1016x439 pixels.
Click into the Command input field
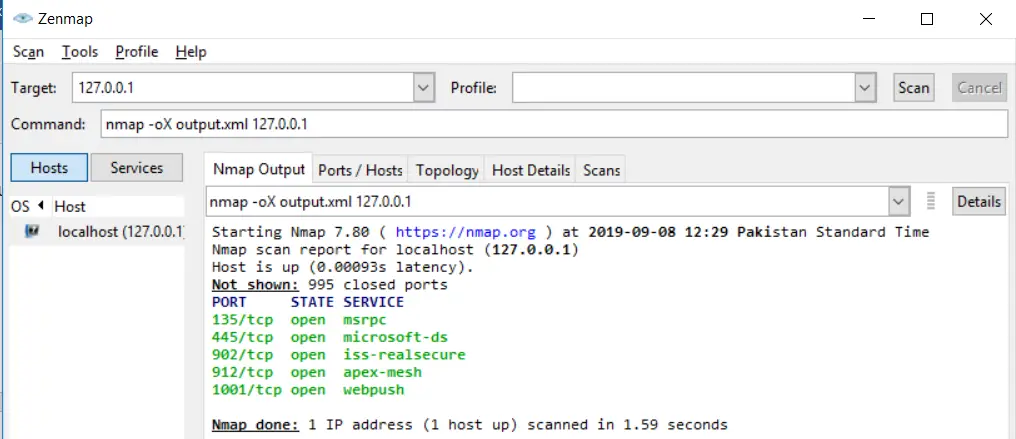[554, 124]
